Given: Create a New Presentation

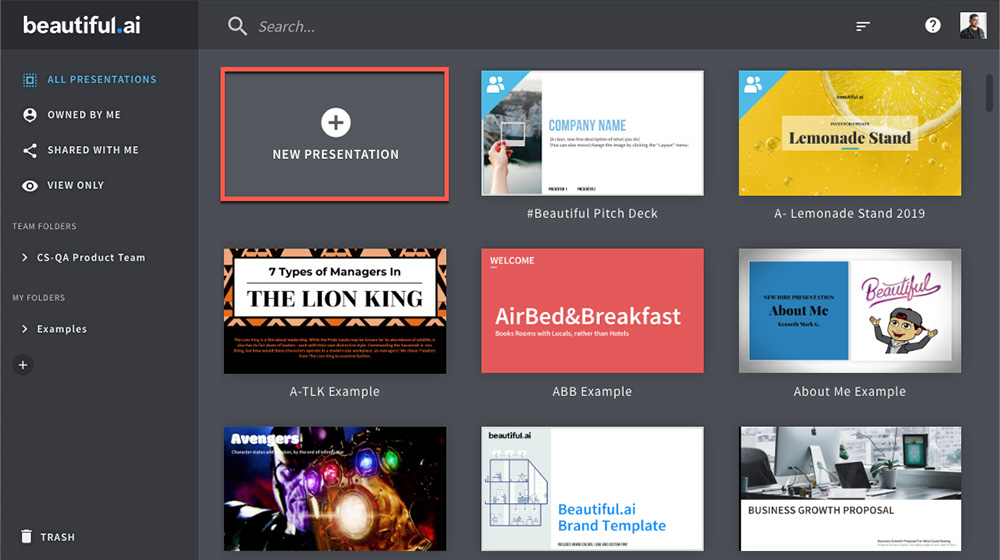Looking at the screenshot, I should click(335, 134).
